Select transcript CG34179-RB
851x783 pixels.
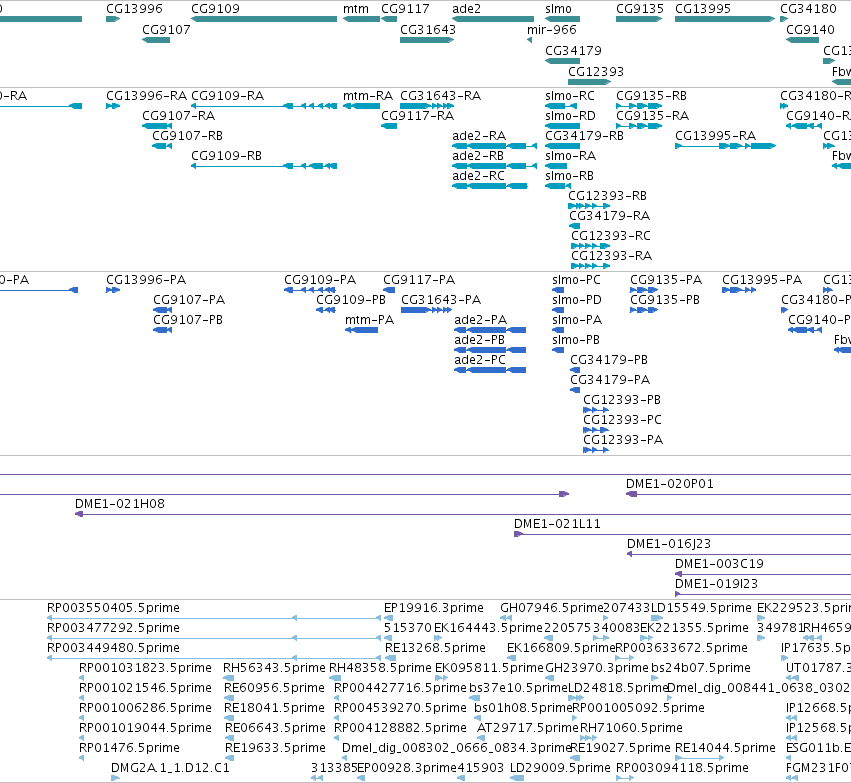[562, 146]
